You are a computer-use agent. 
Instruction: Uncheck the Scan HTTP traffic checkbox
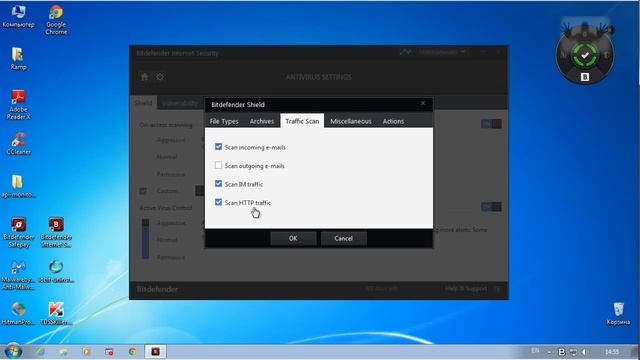[218, 202]
